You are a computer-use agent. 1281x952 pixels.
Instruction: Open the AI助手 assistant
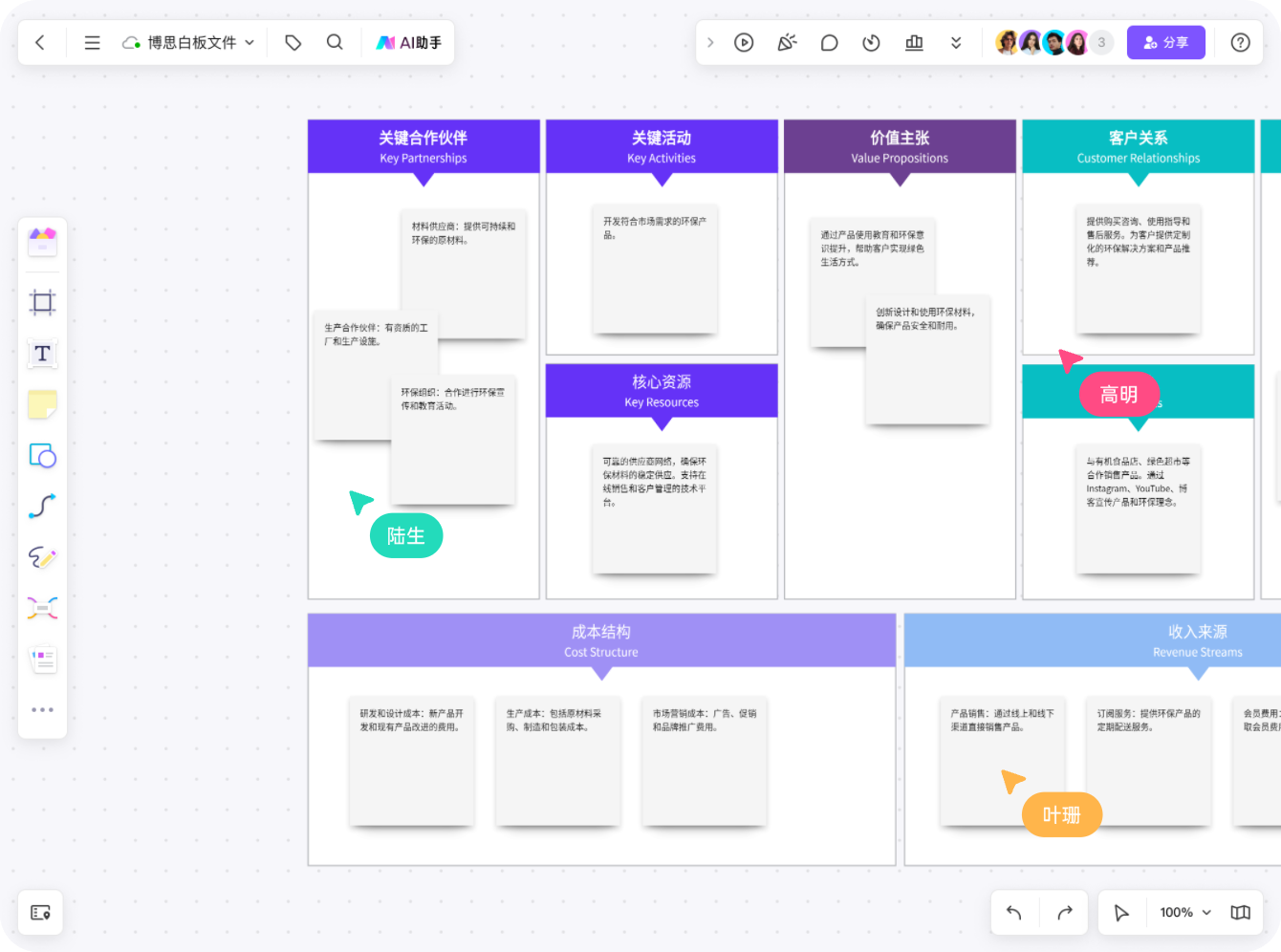[409, 42]
